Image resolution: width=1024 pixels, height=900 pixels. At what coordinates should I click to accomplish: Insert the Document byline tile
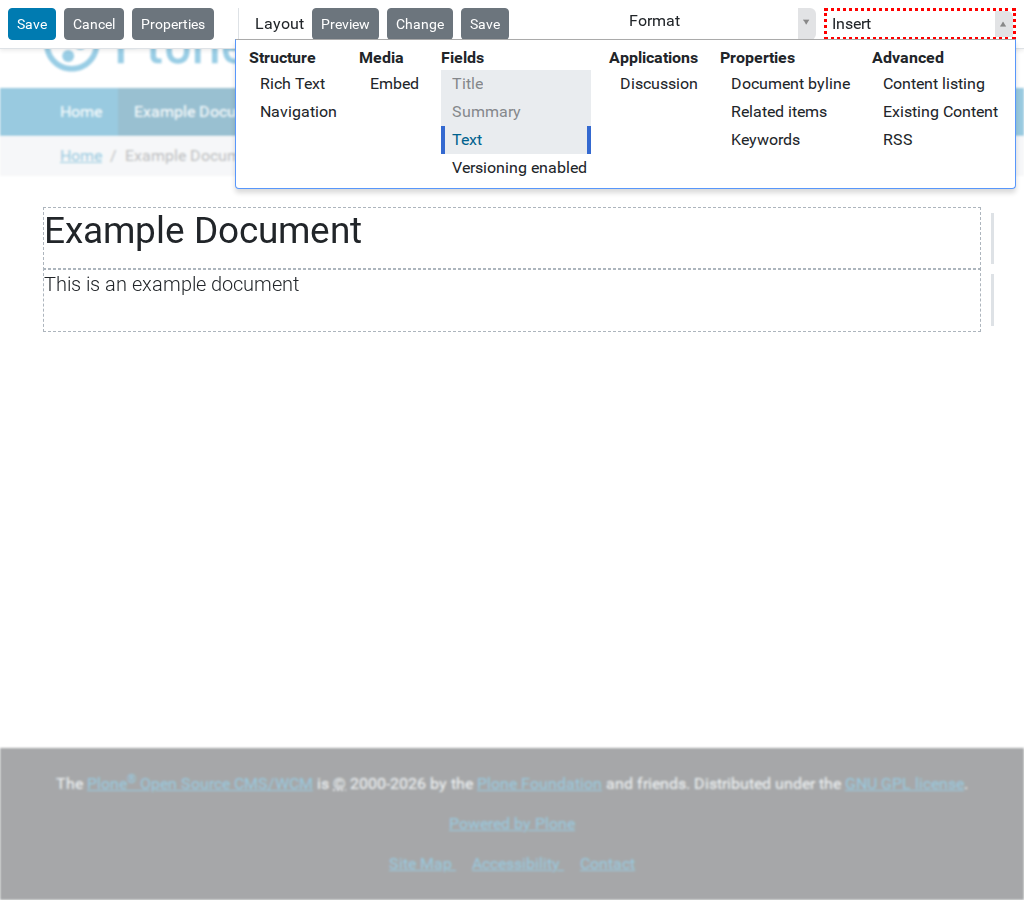tap(790, 84)
